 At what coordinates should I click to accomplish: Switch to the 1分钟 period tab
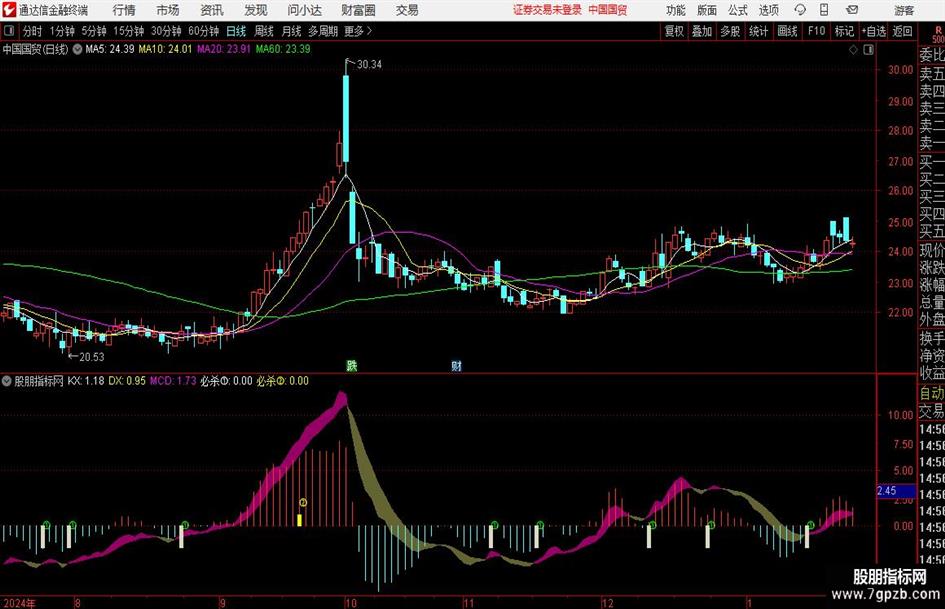click(62, 31)
